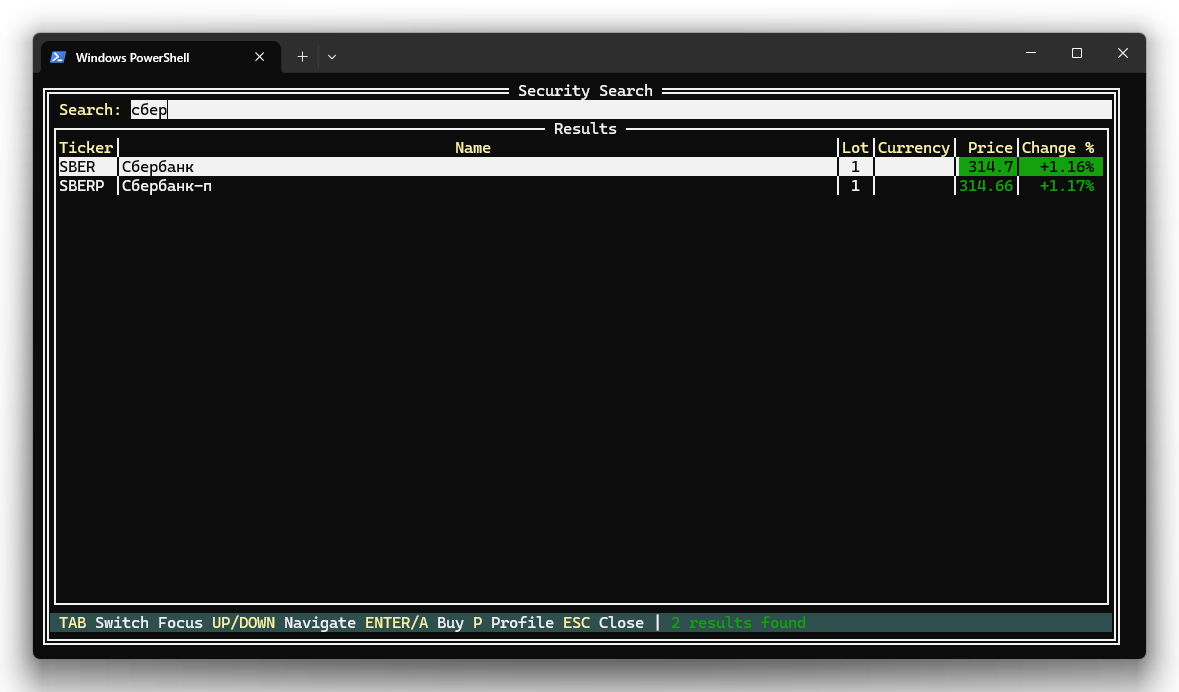Expand the new tab profile dropdown
Screen dimensions: 1179x692
[332, 57]
